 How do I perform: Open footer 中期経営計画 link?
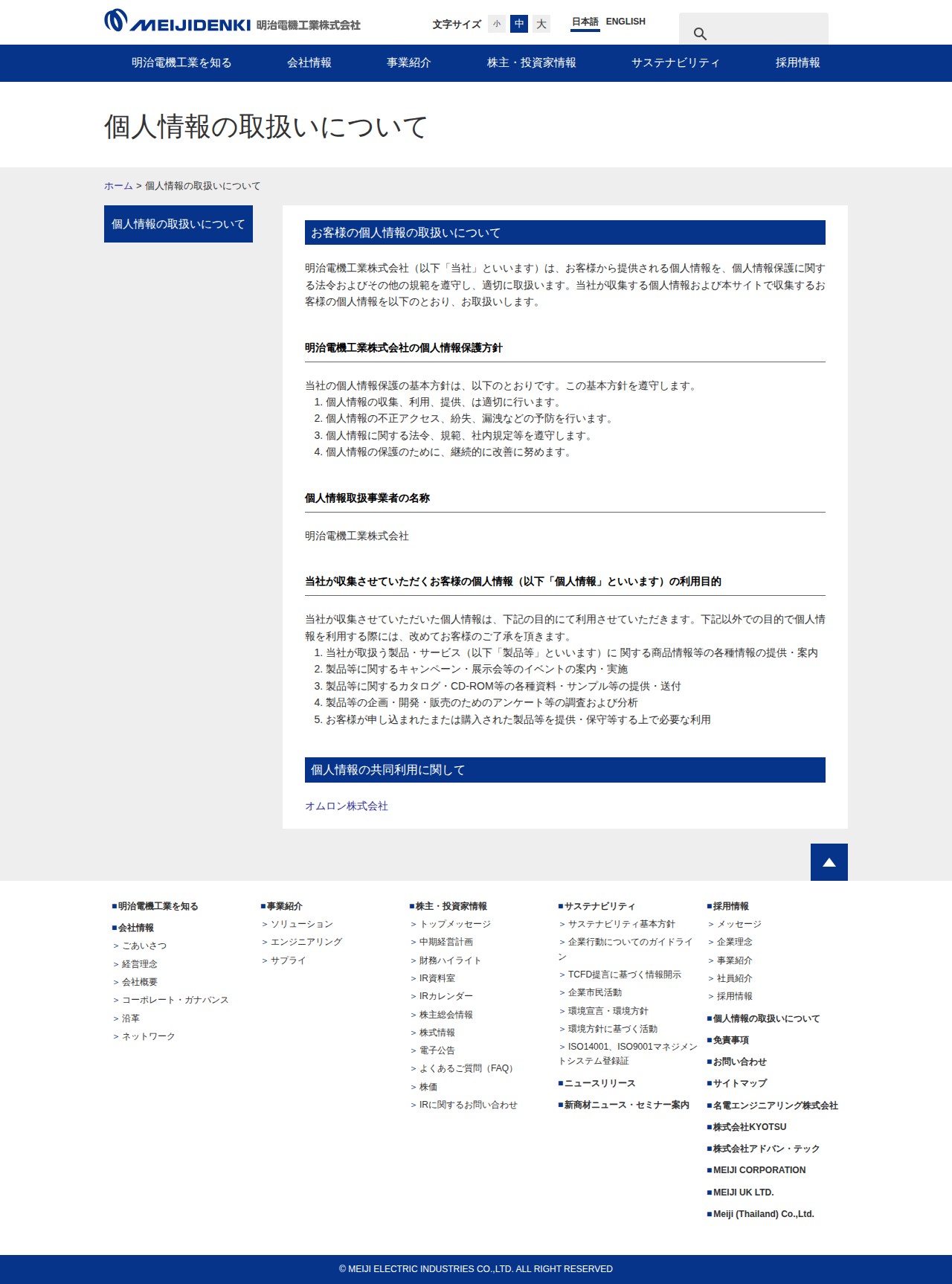tap(446, 942)
